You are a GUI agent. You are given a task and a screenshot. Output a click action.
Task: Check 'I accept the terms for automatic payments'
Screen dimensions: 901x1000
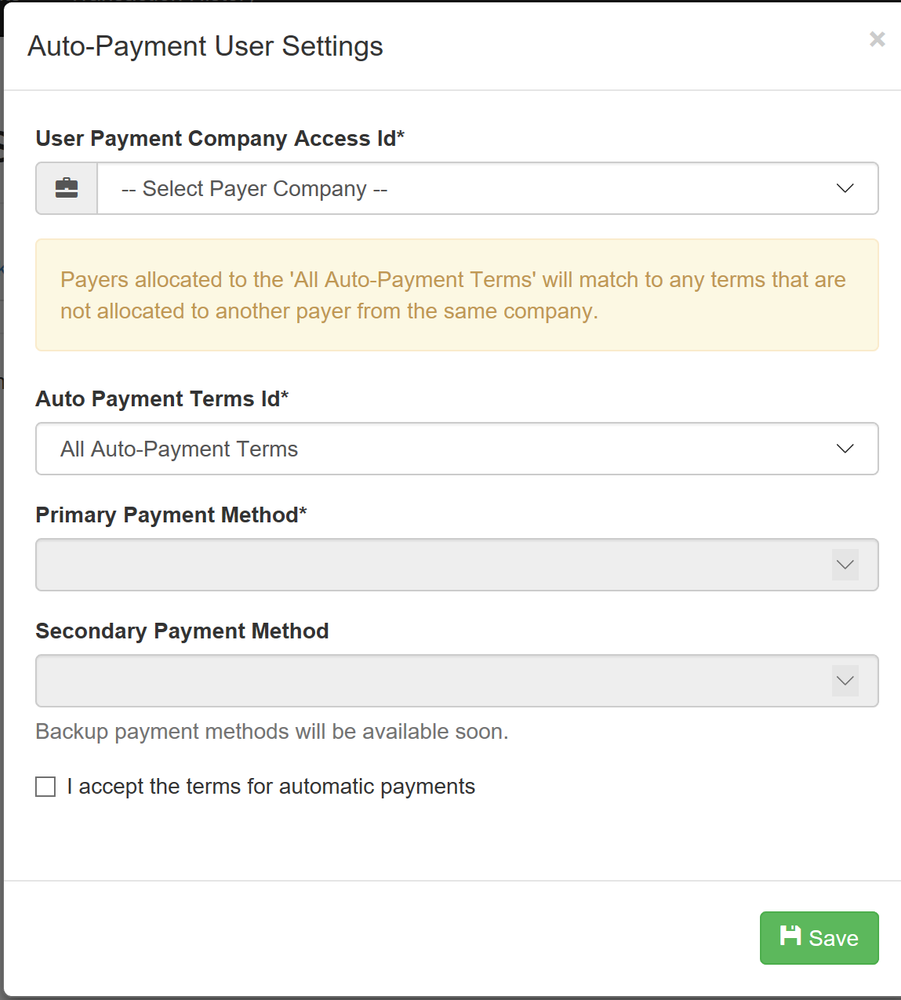click(x=45, y=786)
